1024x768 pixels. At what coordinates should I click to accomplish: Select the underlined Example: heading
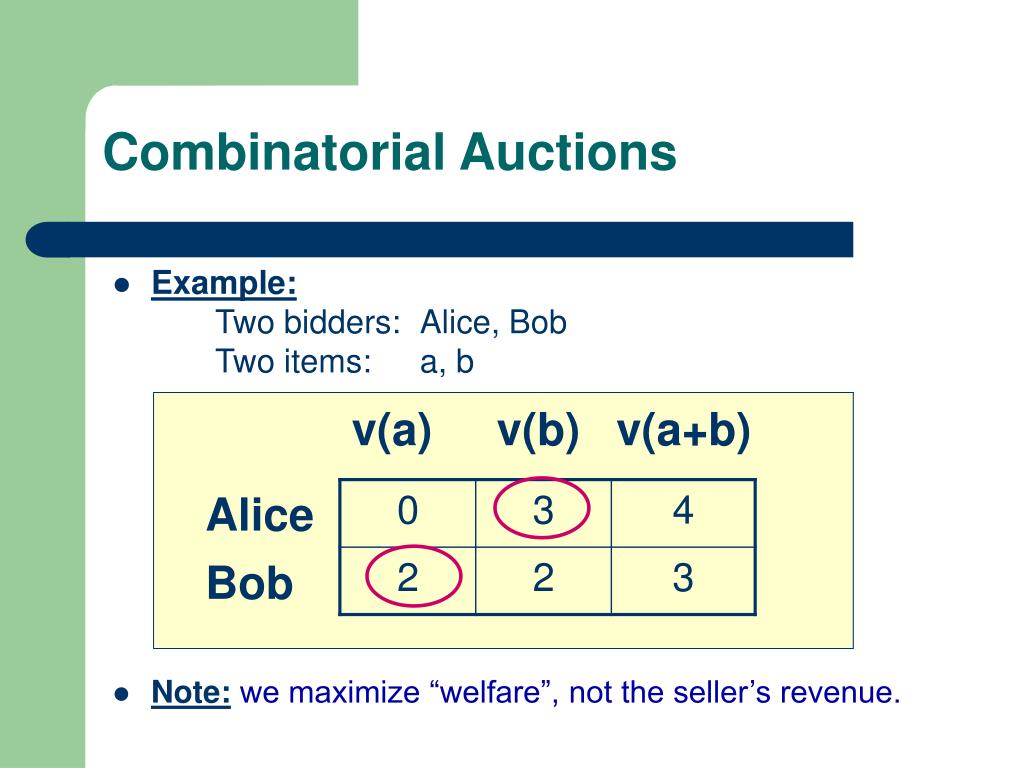[x=224, y=284]
